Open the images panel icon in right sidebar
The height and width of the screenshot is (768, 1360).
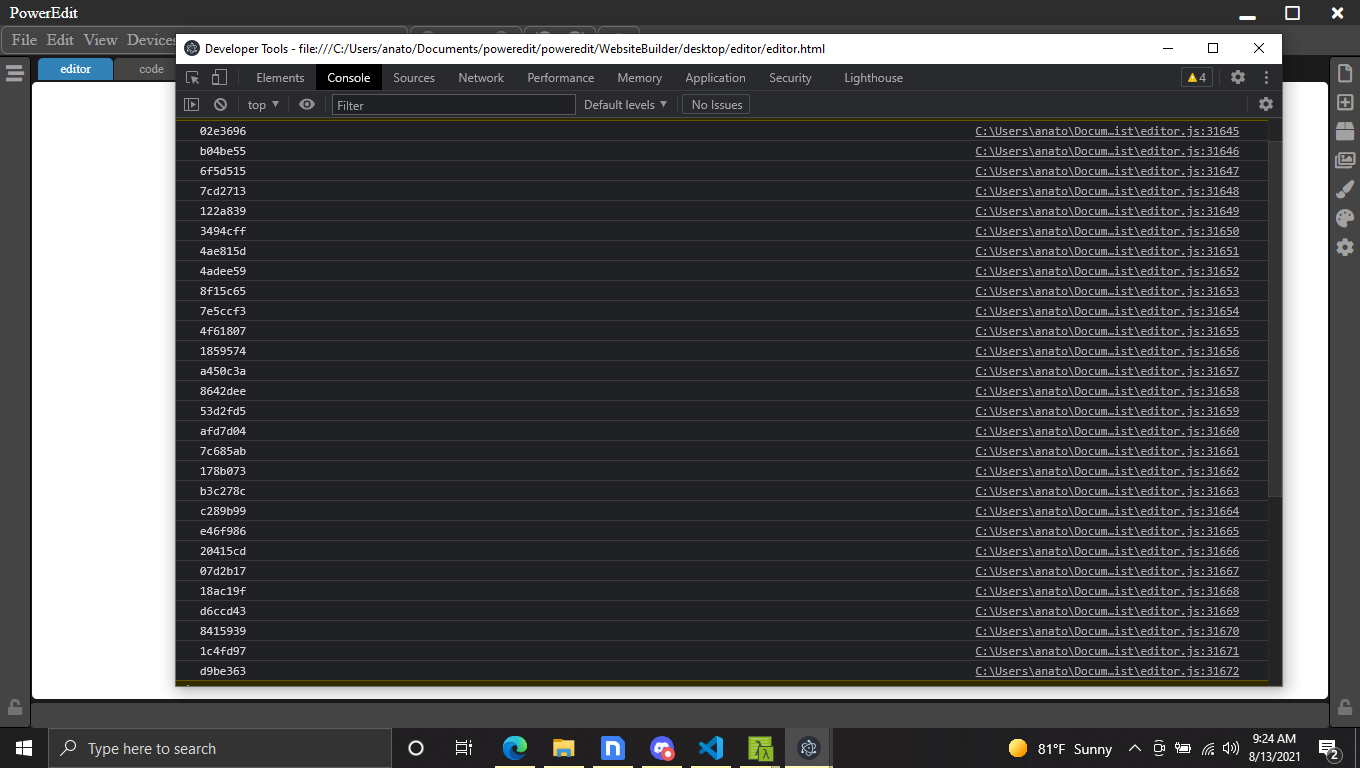[1345, 159]
